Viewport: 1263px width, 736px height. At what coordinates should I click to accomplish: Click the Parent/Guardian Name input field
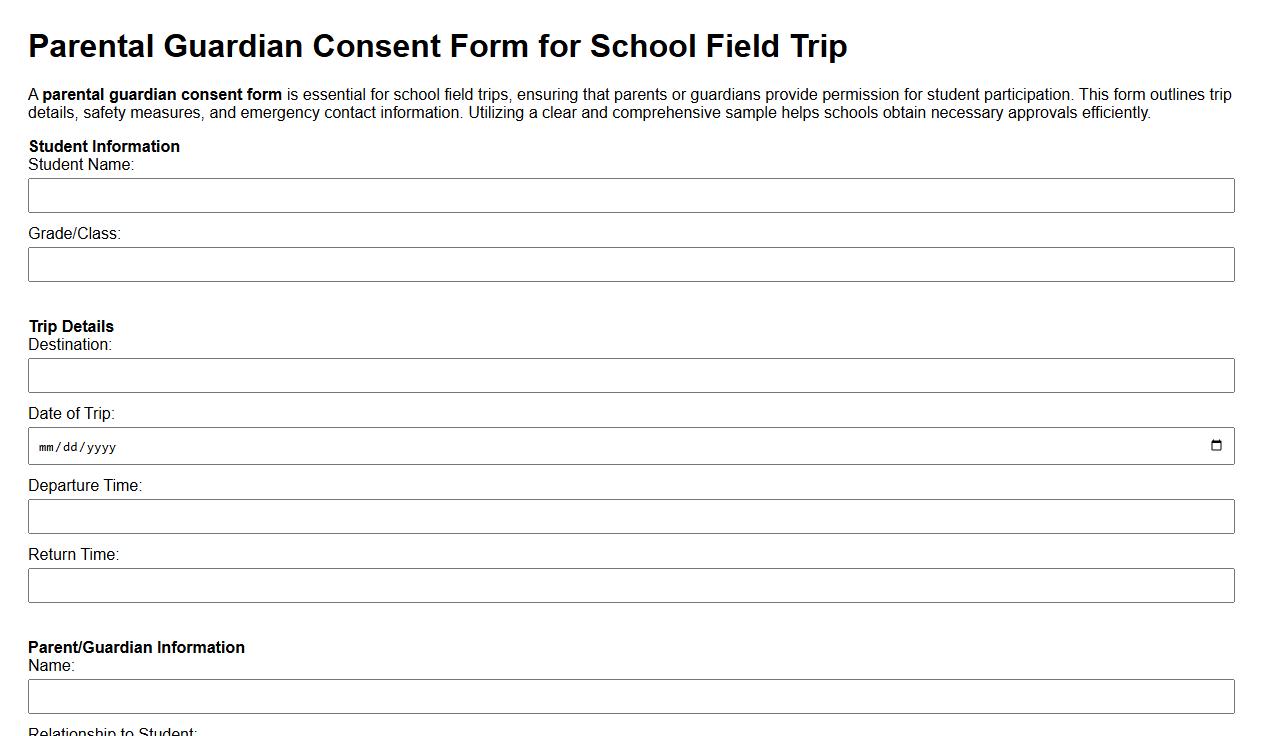(x=630, y=696)
